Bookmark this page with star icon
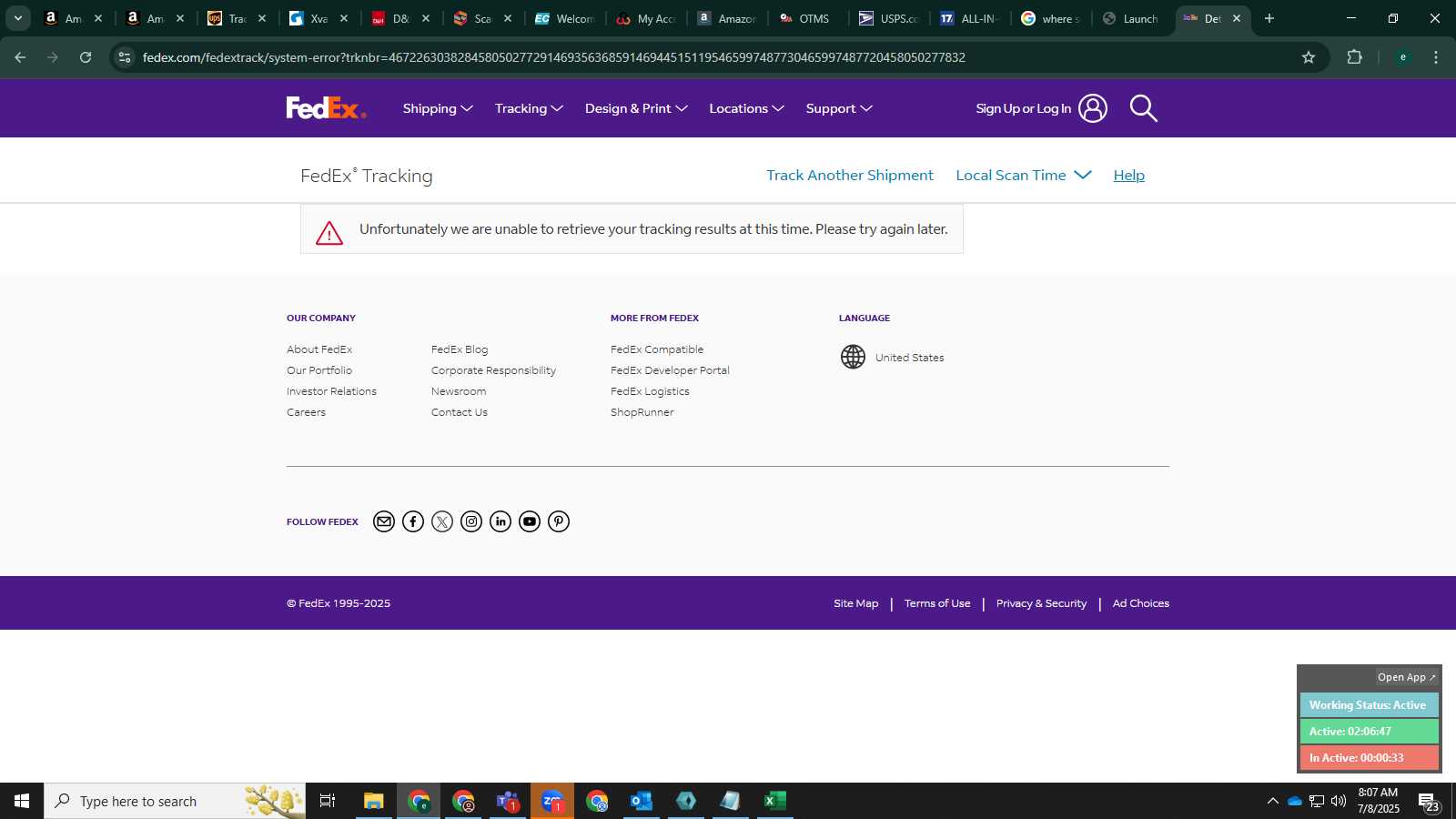This screenshot has width=1456, height=819. click(x=1309, y=57)
